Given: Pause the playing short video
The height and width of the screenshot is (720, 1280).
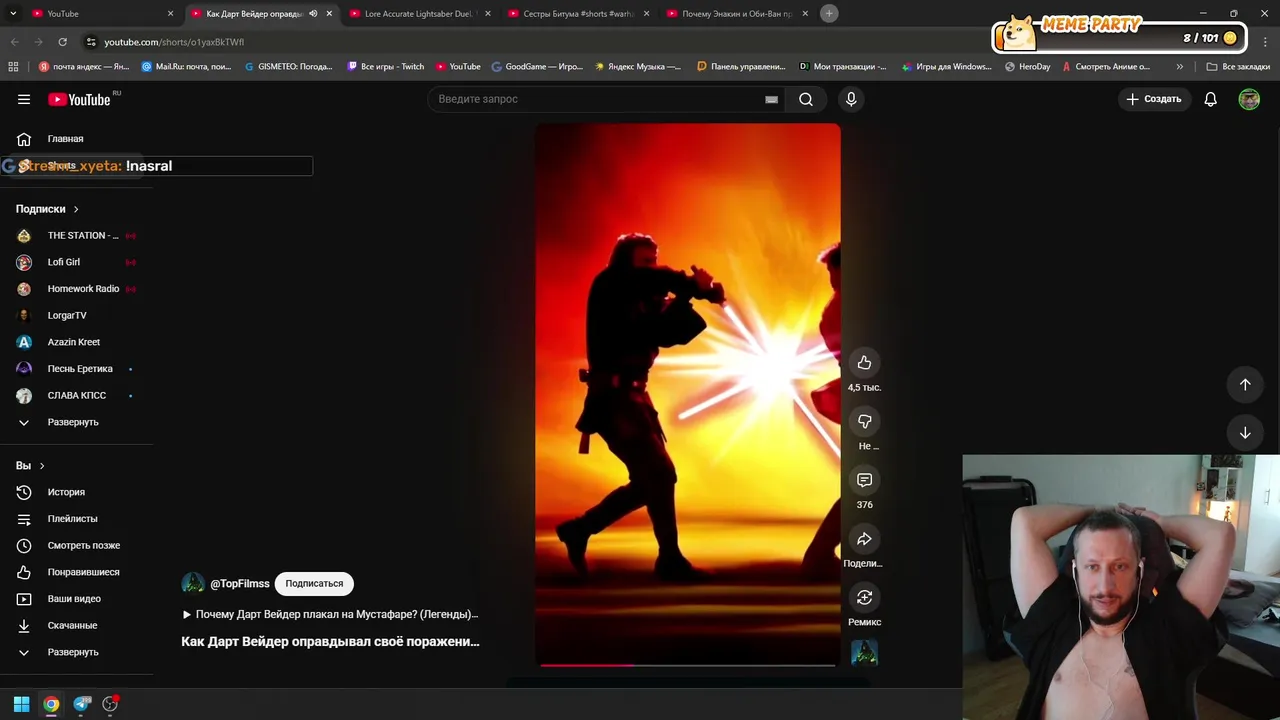Looking at the screenshot, I should 688,394.
